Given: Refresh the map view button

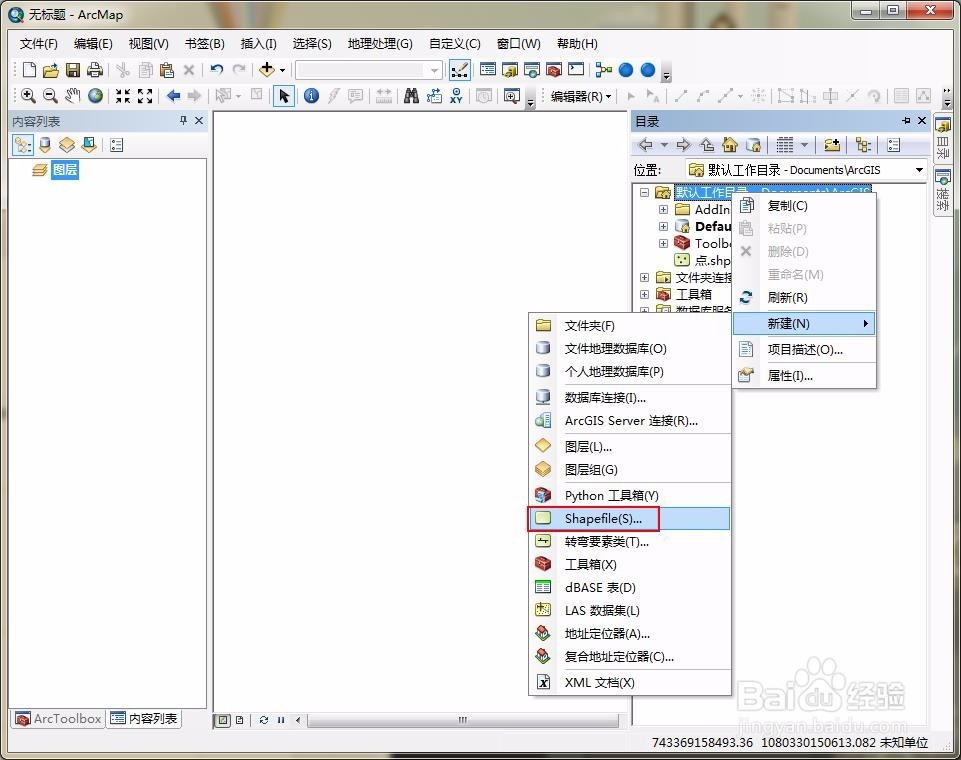Looking at the screenshot, I should pos(264,720).
